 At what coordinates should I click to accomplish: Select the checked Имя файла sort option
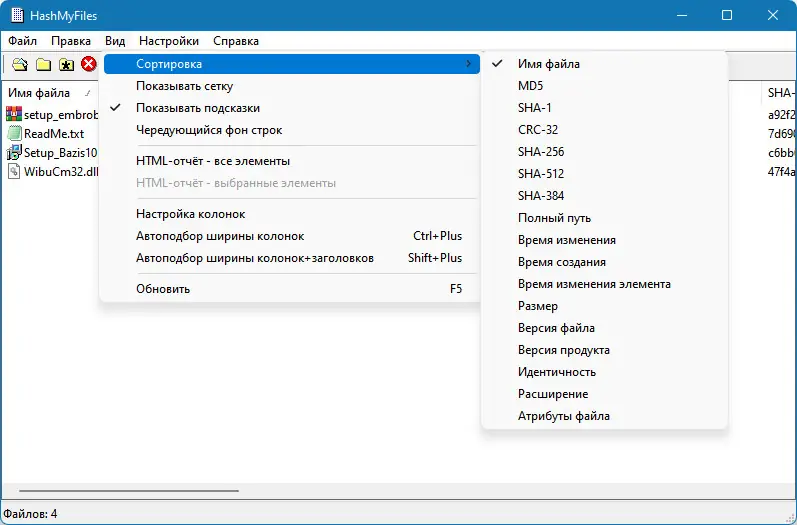pos(604,64)
